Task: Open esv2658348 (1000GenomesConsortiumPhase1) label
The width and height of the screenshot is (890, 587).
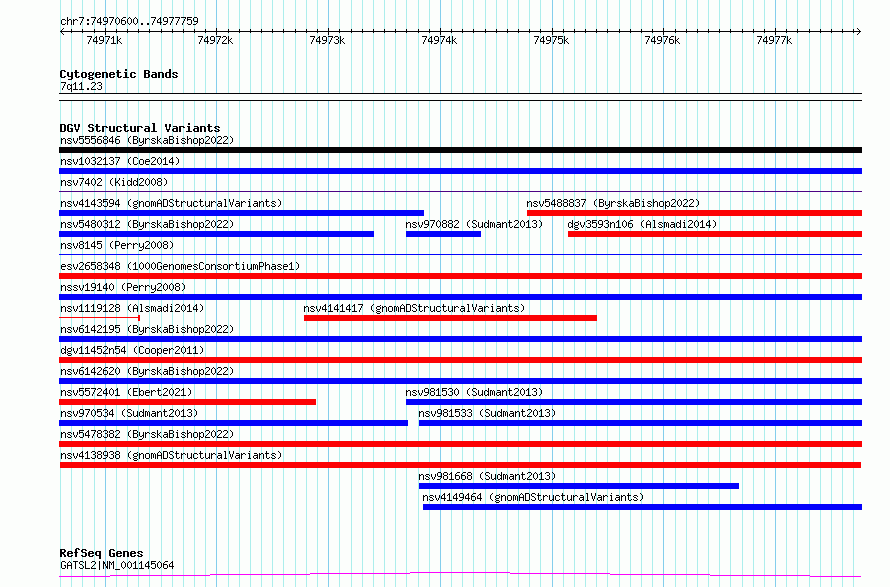Action: pos(180,266)
